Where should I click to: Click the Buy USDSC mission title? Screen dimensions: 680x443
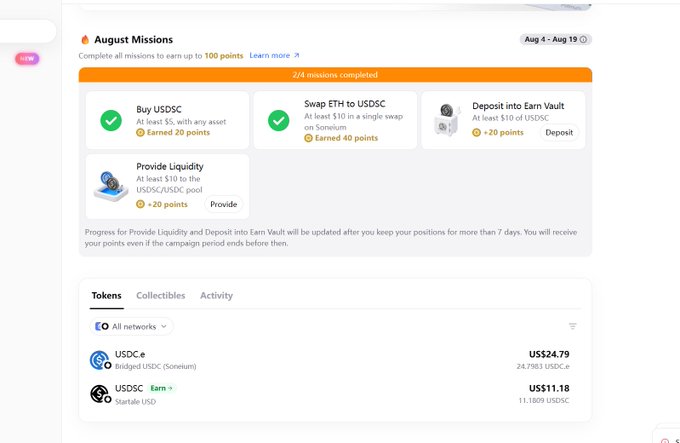coord(159,110)
